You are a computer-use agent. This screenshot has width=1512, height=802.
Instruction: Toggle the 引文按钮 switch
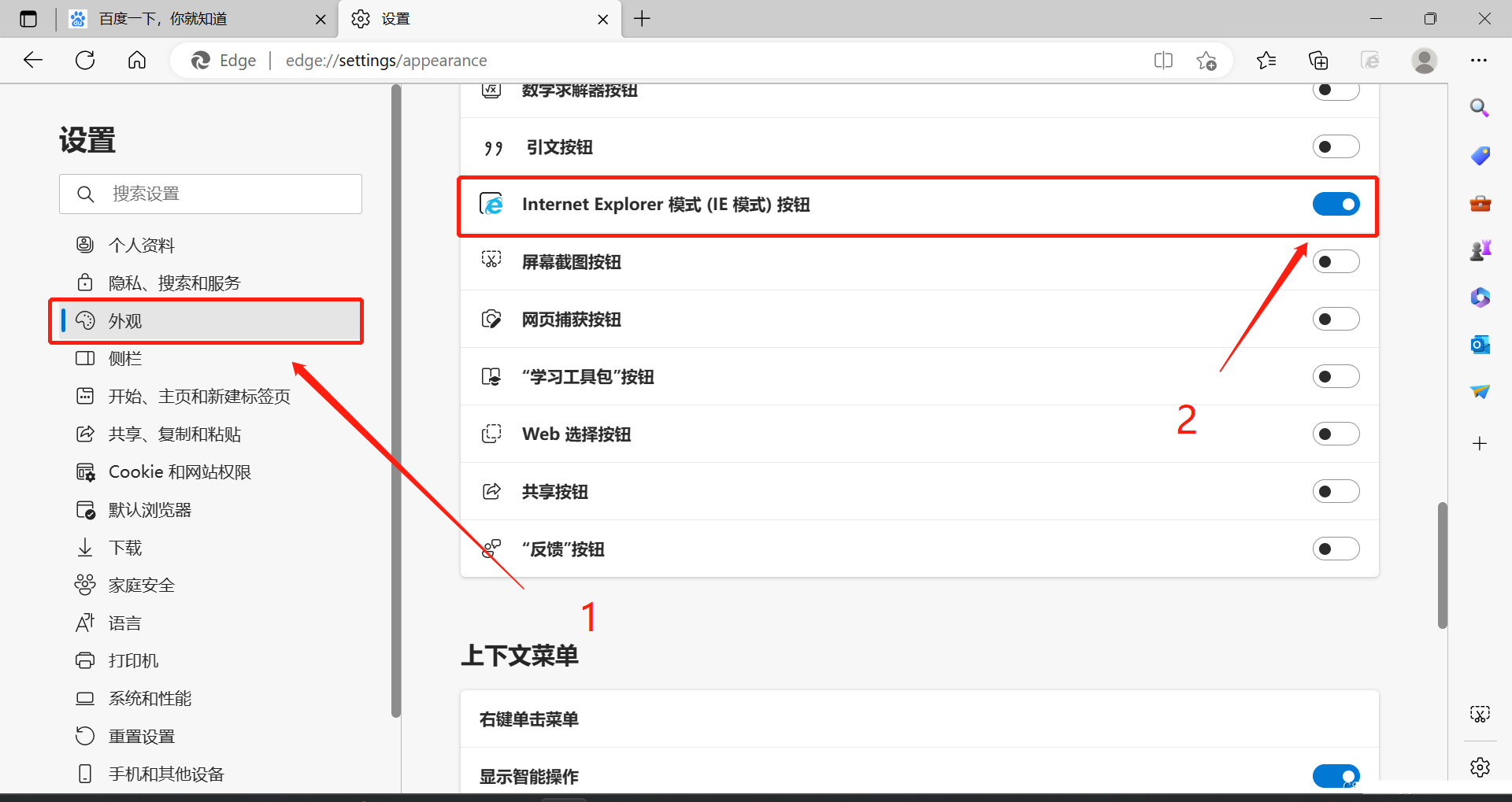click(x=1336, y=147)
